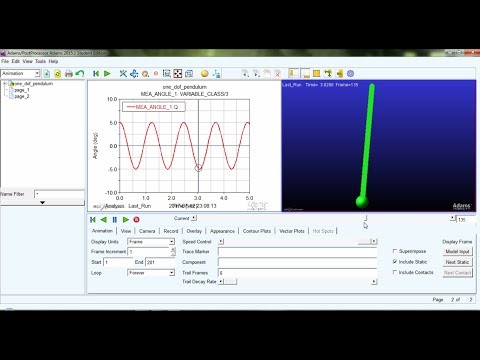This screenshot has width=480, height=360.
Task: Click the expand viewport layout icon
Action: [327, 74]
